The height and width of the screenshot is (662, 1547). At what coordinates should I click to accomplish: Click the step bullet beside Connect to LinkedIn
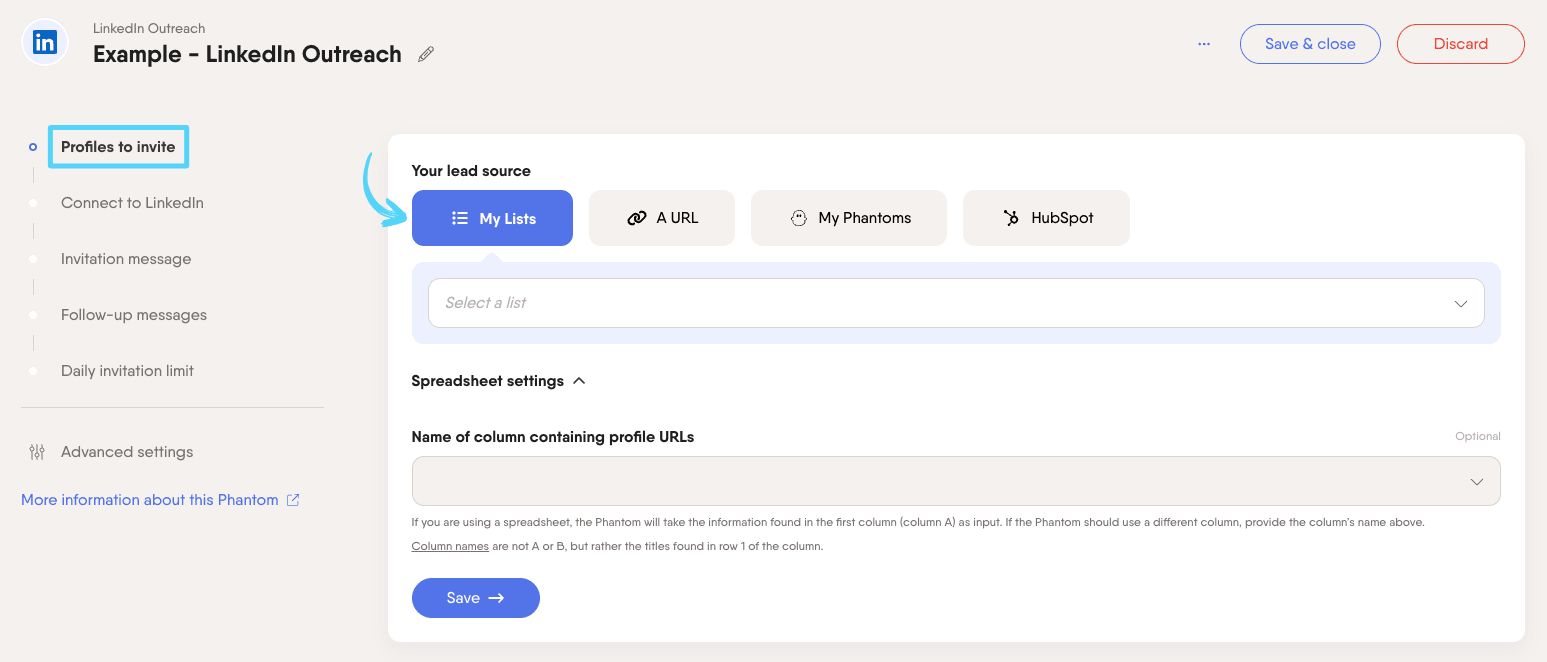coord(33,203)
